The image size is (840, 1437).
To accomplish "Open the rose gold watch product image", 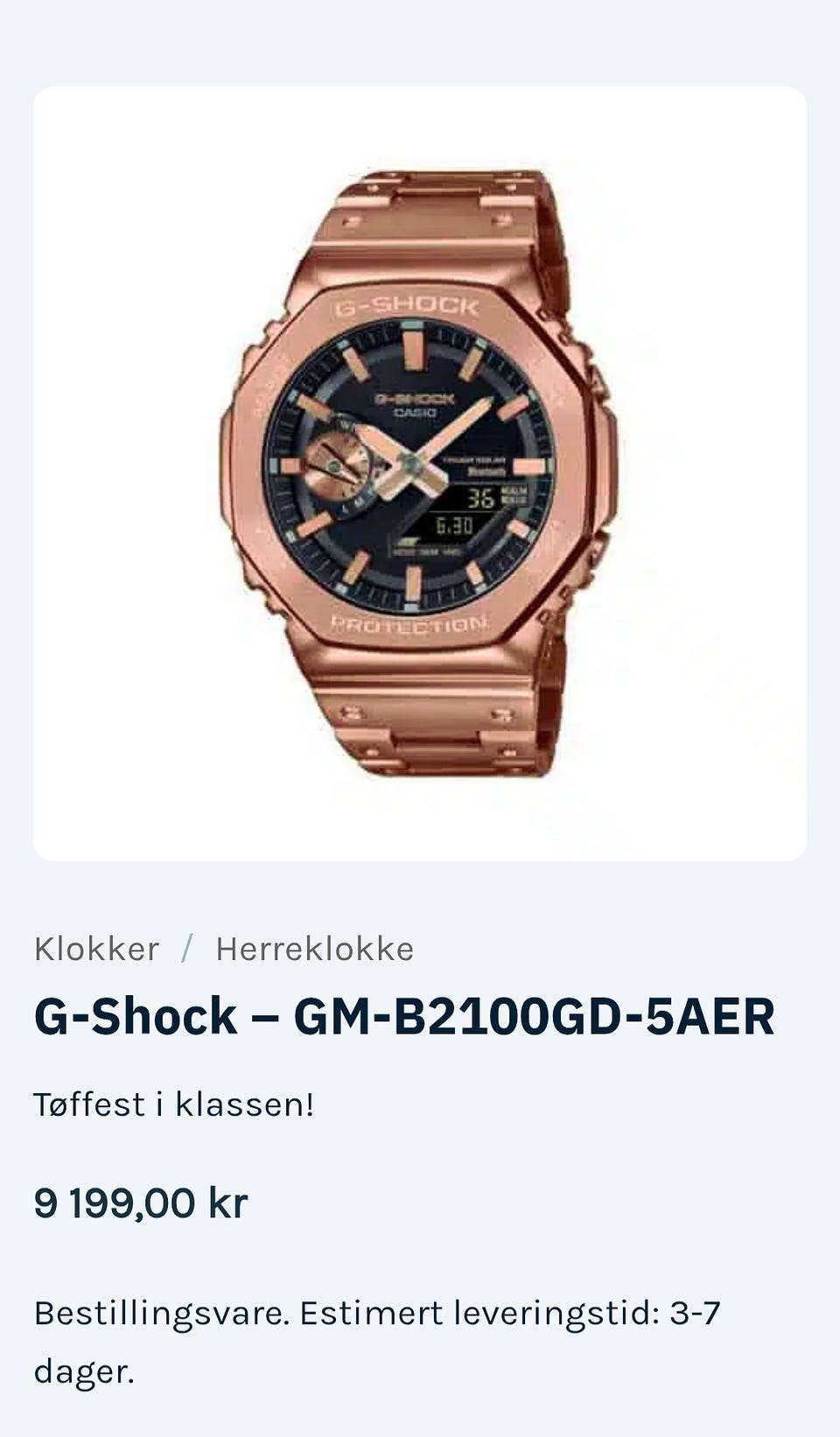I will pos(419,473).
